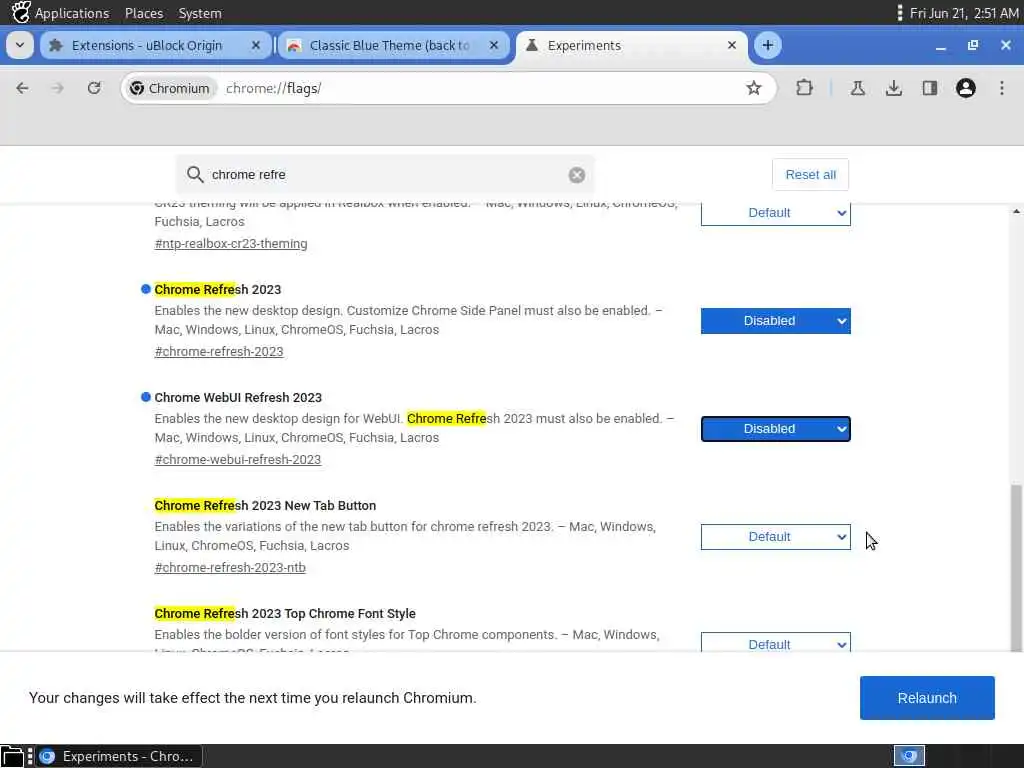Screen dimensions: 1024x768
Task: Open the profile avatar menu
Action: [965, 88]
